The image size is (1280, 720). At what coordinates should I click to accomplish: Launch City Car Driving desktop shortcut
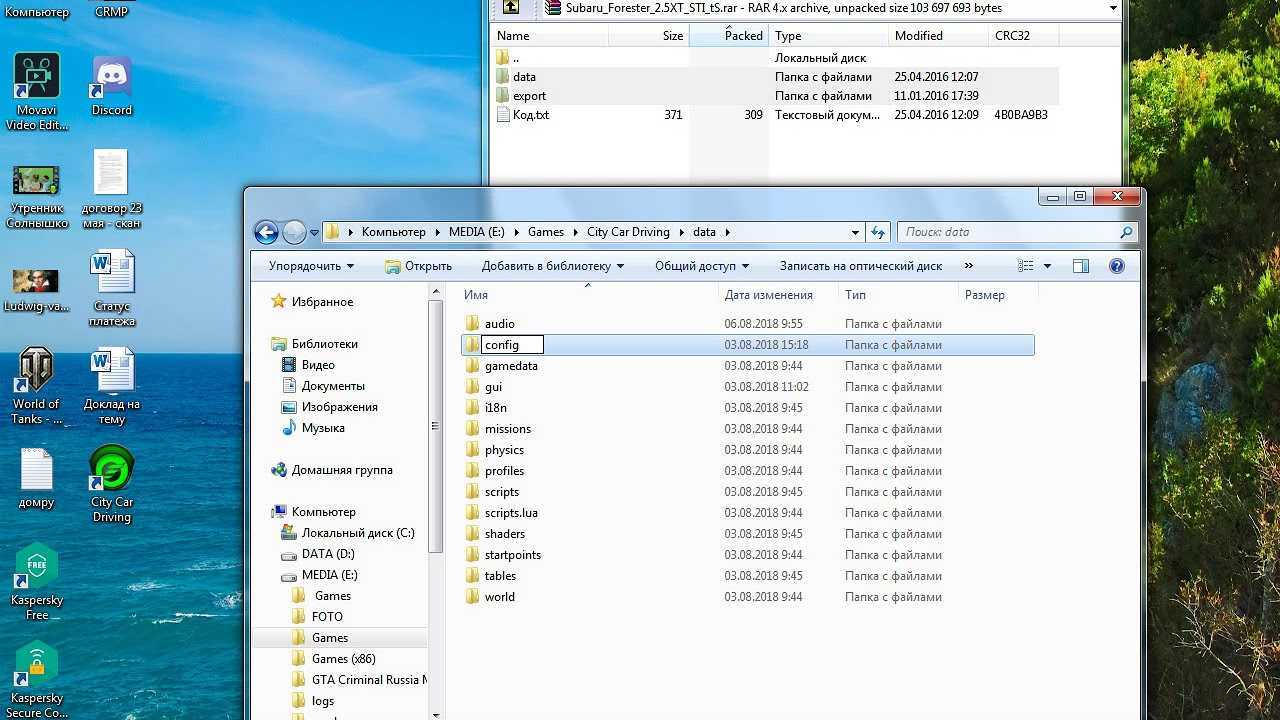pyautogui.click(x=112, y=485)
